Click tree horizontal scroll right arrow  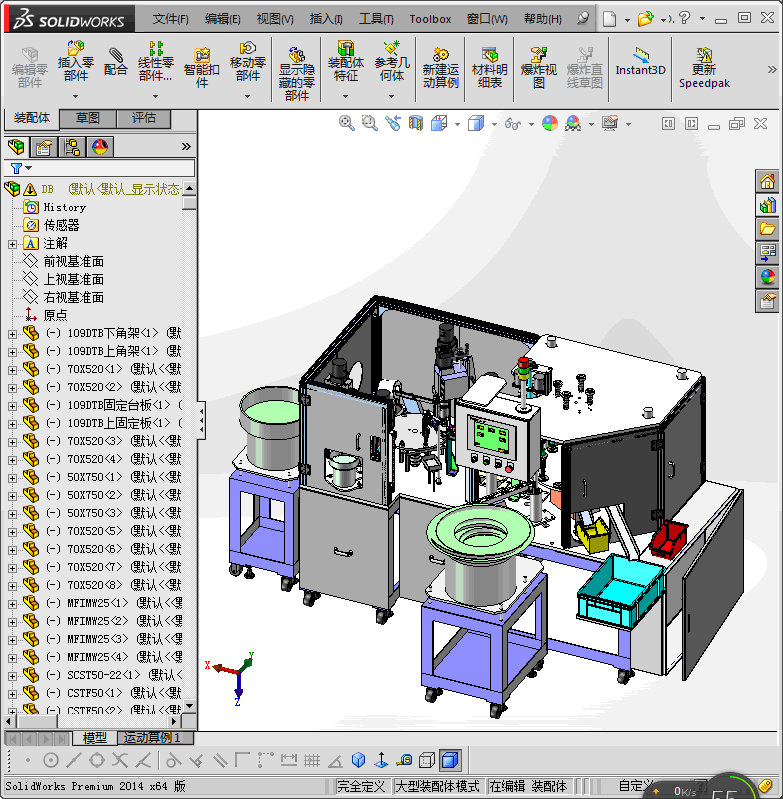click(x=175, y=722)
